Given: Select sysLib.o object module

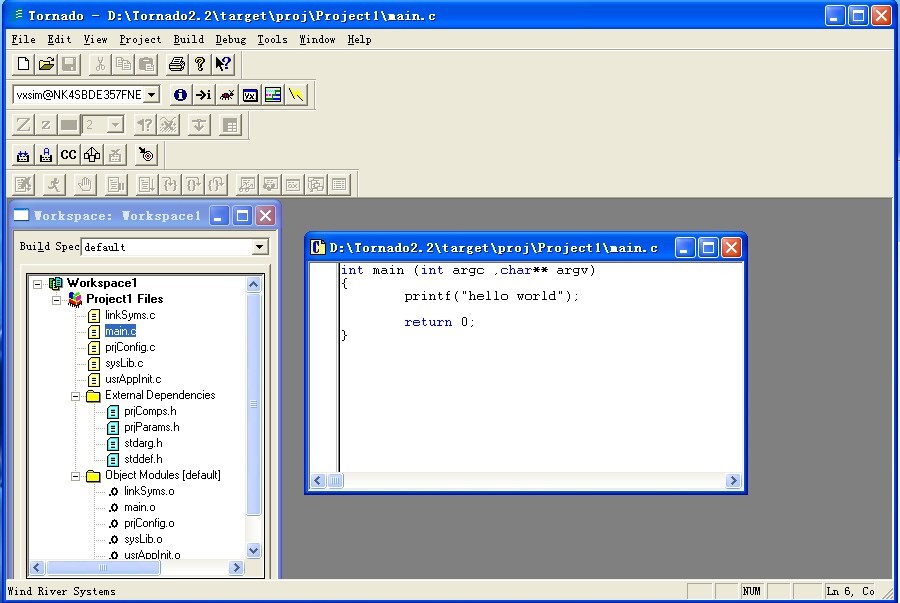Looking at the screenshot, I should (143, 539).
